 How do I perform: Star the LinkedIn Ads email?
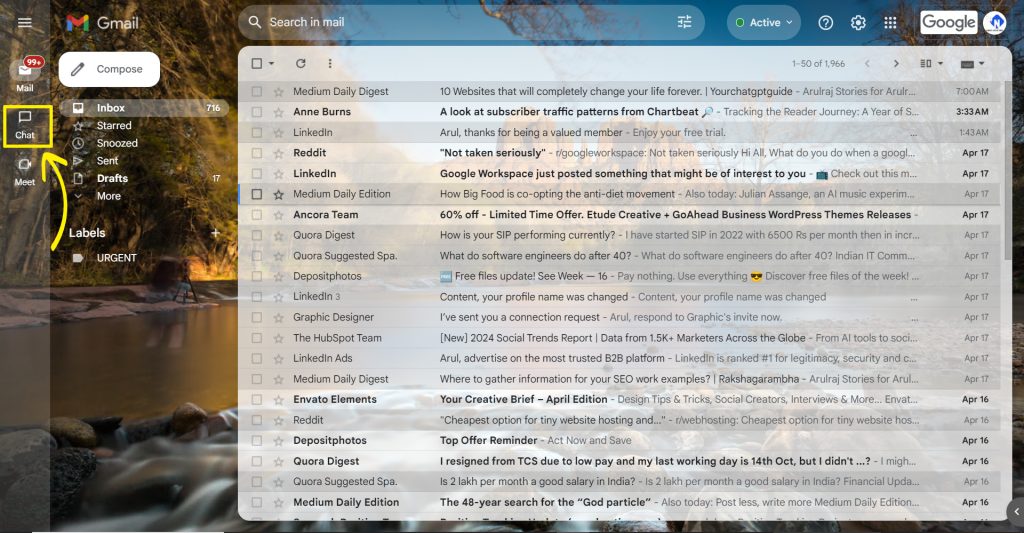point(279,359)
